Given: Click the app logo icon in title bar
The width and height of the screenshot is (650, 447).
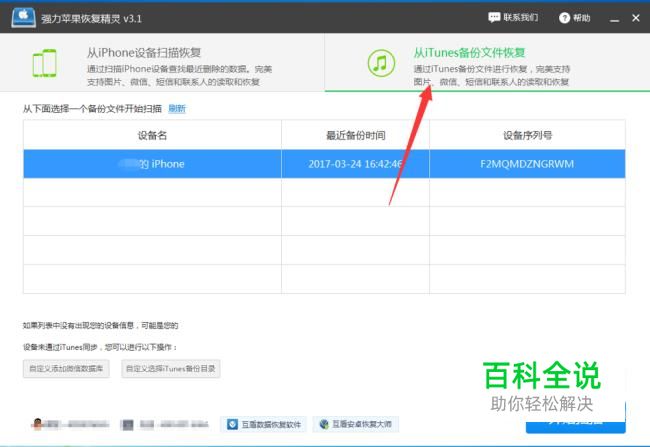Looking at the screenshot, I should pos(24,18).
